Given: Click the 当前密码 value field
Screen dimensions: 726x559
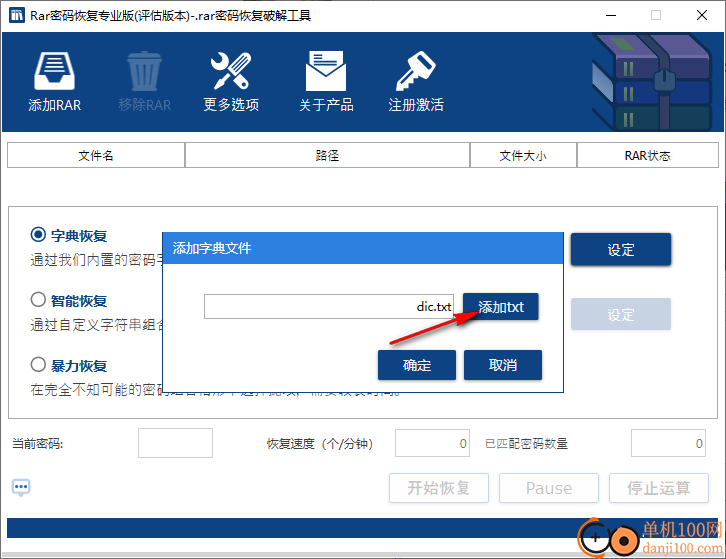Looking at the screenshot, I should 175,443.
